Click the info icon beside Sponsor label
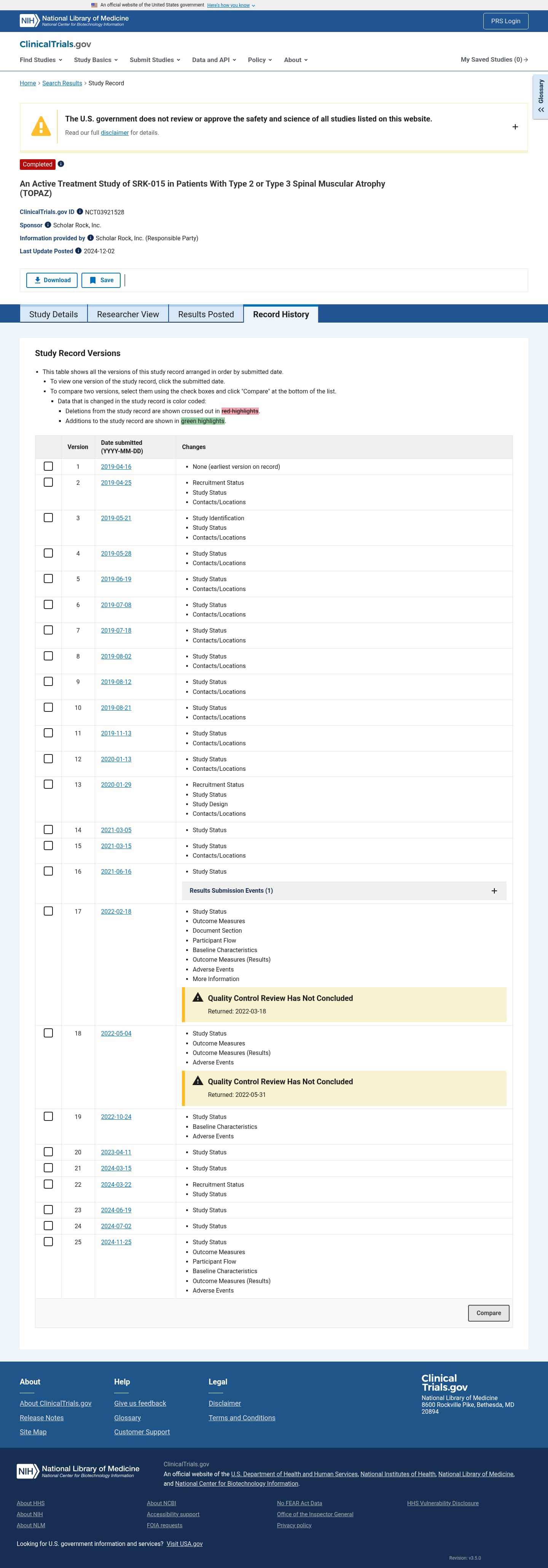 (48, 225)
